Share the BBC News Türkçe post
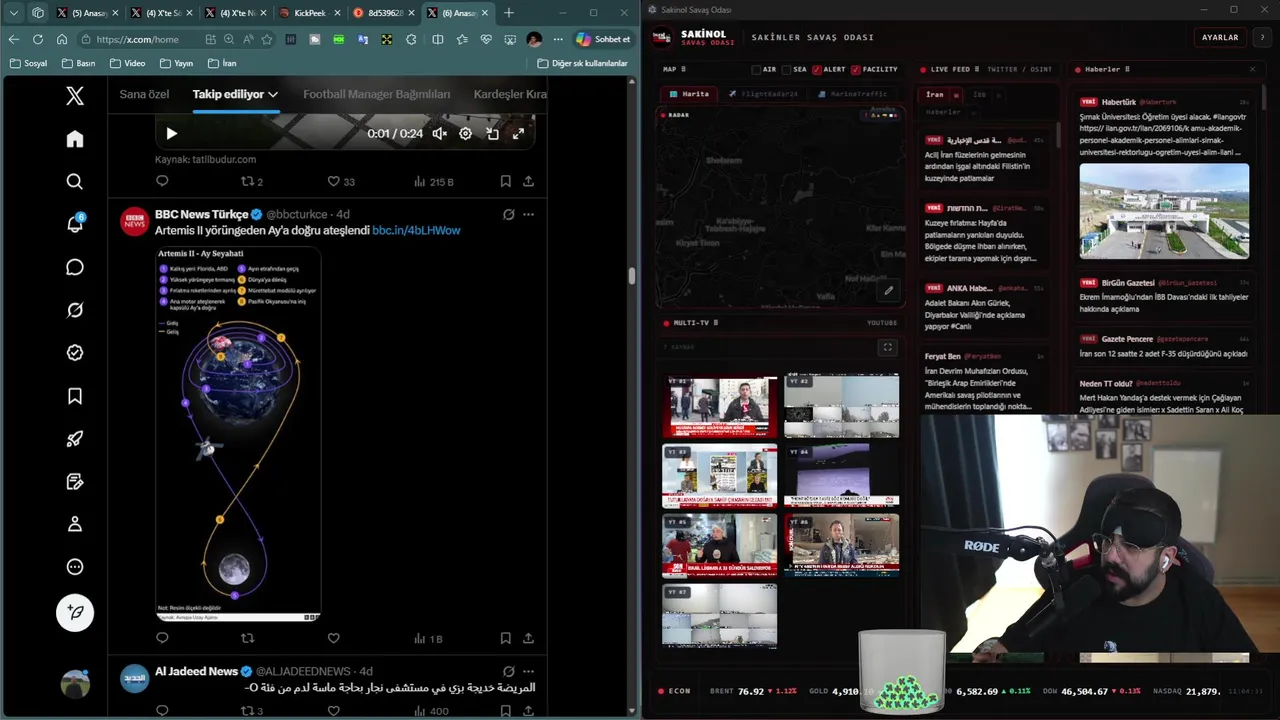Viewport: 1280px width, 720px height. pos(528,638)
